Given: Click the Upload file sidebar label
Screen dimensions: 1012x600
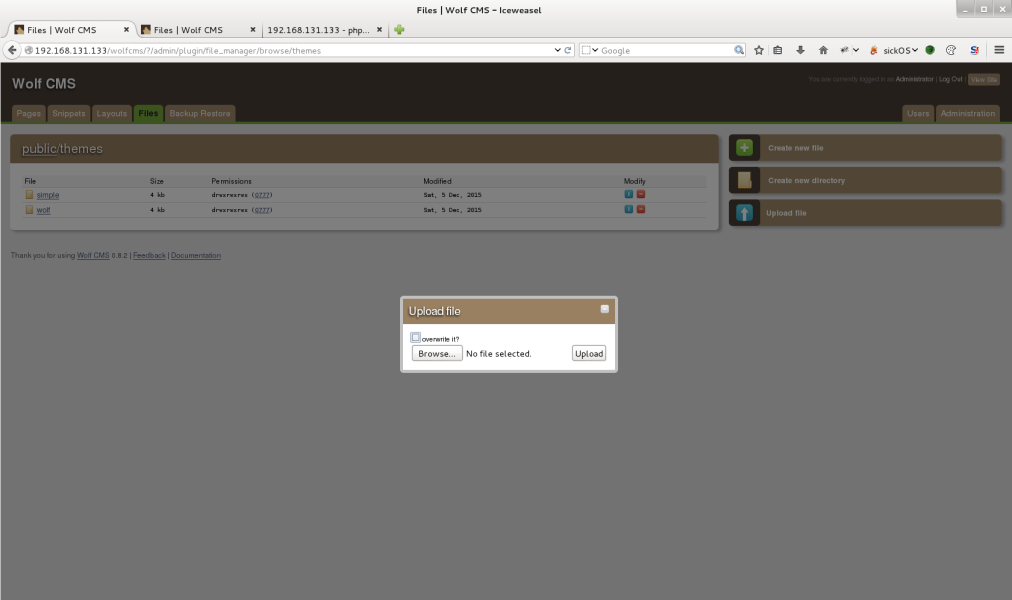Looking at the screenshot, I should pos(786,213).
